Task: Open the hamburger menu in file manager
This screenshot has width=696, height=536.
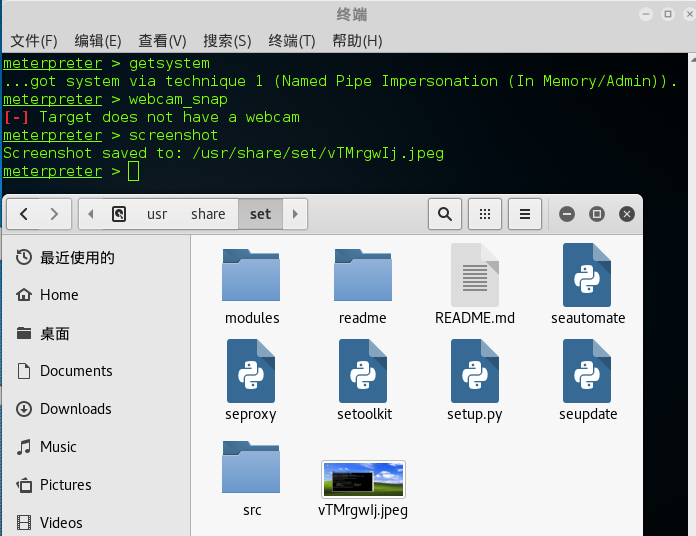Action: point(525,214)
